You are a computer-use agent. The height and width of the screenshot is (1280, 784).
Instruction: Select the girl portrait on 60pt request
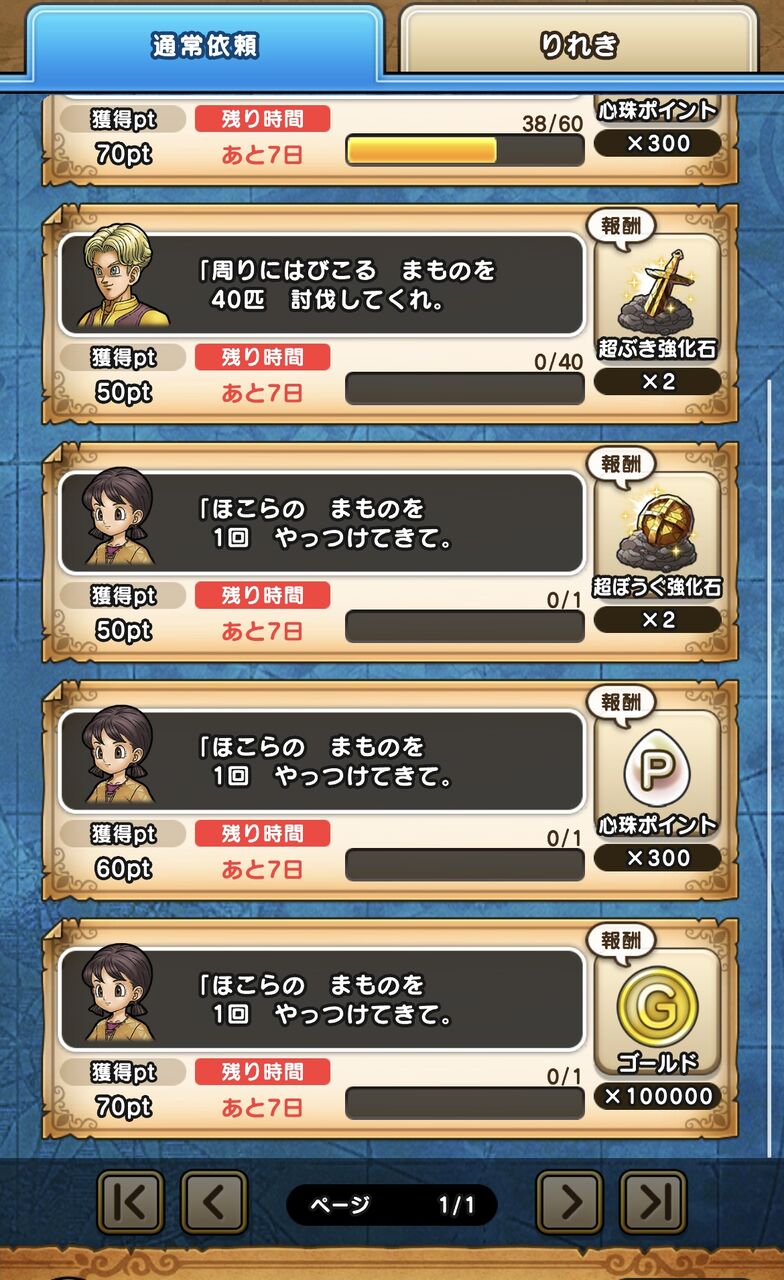click(x=120, y=756)
